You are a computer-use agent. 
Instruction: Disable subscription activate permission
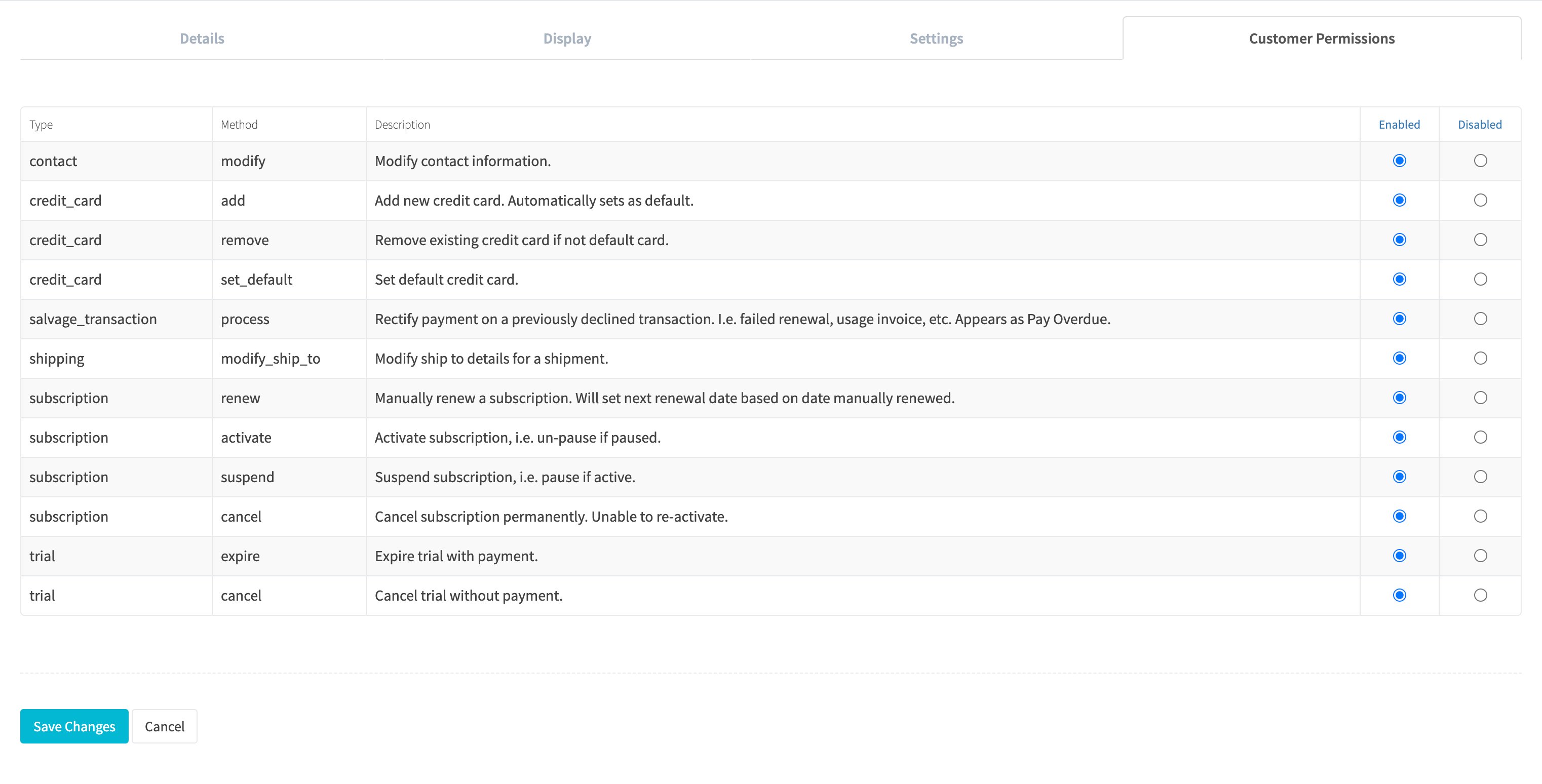pos(1480,437)
